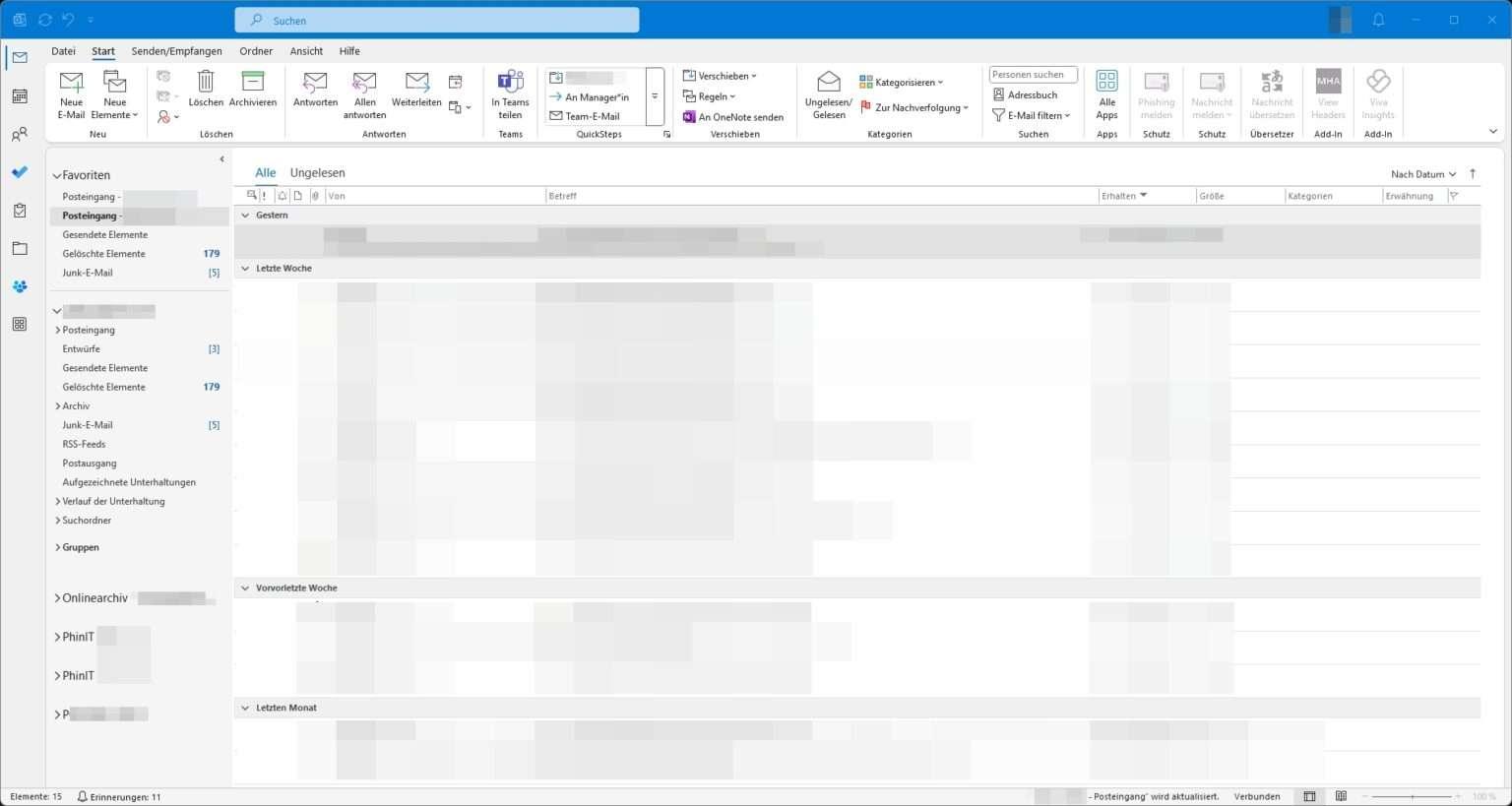1512x806 pixels.
Task: Archive the message with Archivieren
Action: tap(253, 93)
